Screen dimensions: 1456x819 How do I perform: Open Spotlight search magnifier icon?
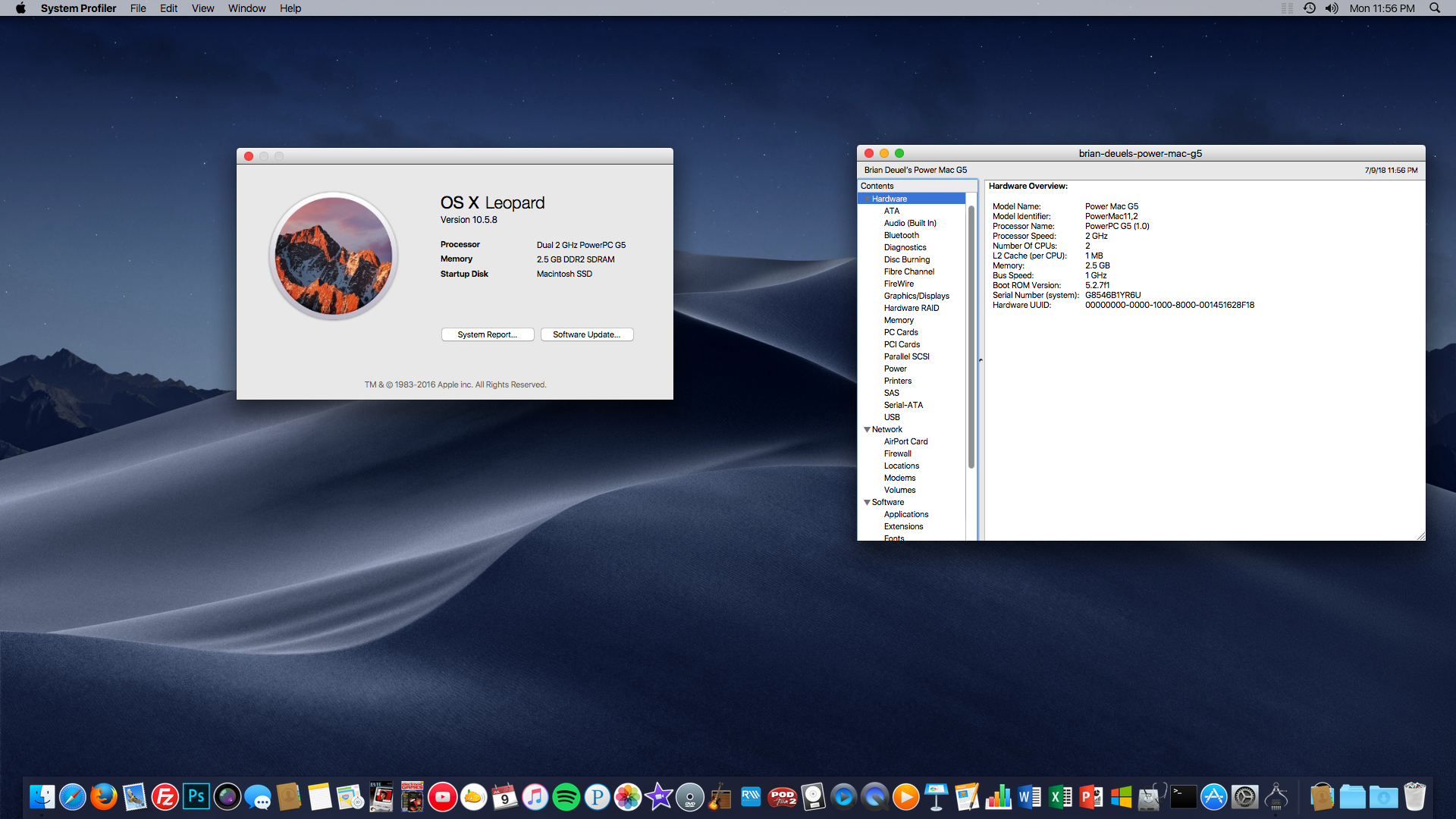tap(1435, 8)
